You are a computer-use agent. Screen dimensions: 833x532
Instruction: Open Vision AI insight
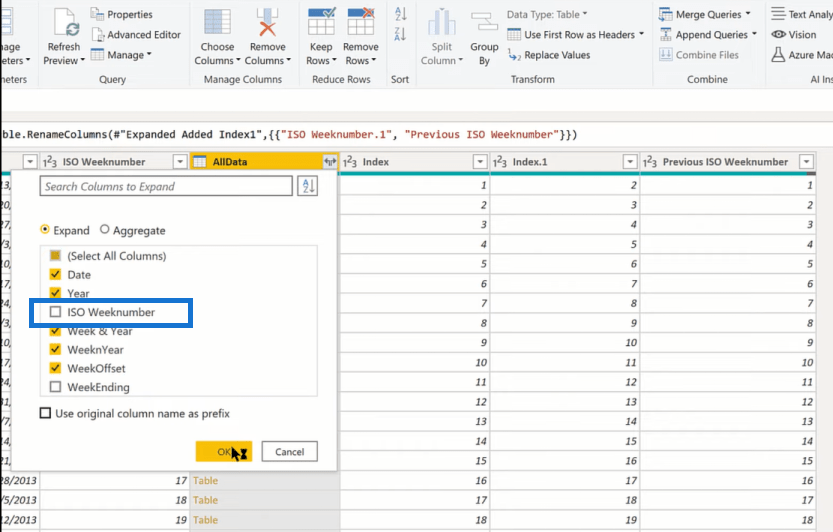pyautogui.click(x=794, y=35)
